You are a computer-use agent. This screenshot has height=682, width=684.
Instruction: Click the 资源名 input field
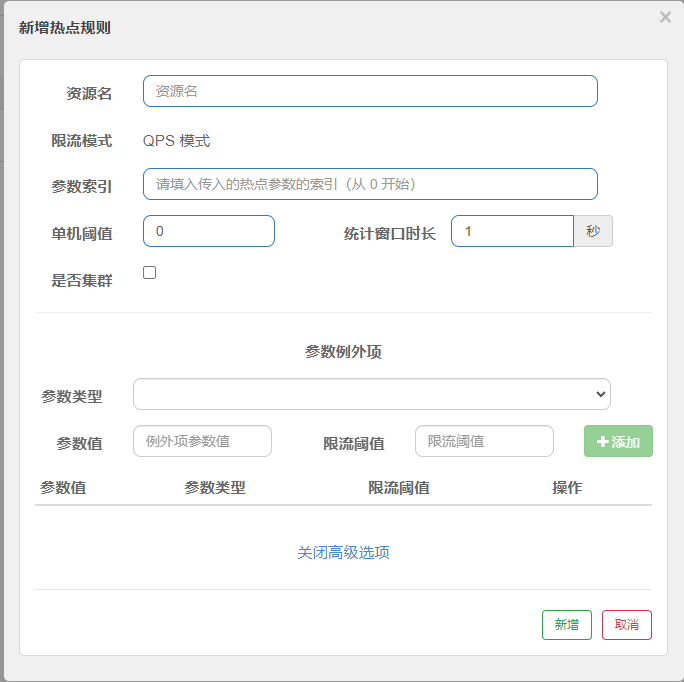(370, 91)
